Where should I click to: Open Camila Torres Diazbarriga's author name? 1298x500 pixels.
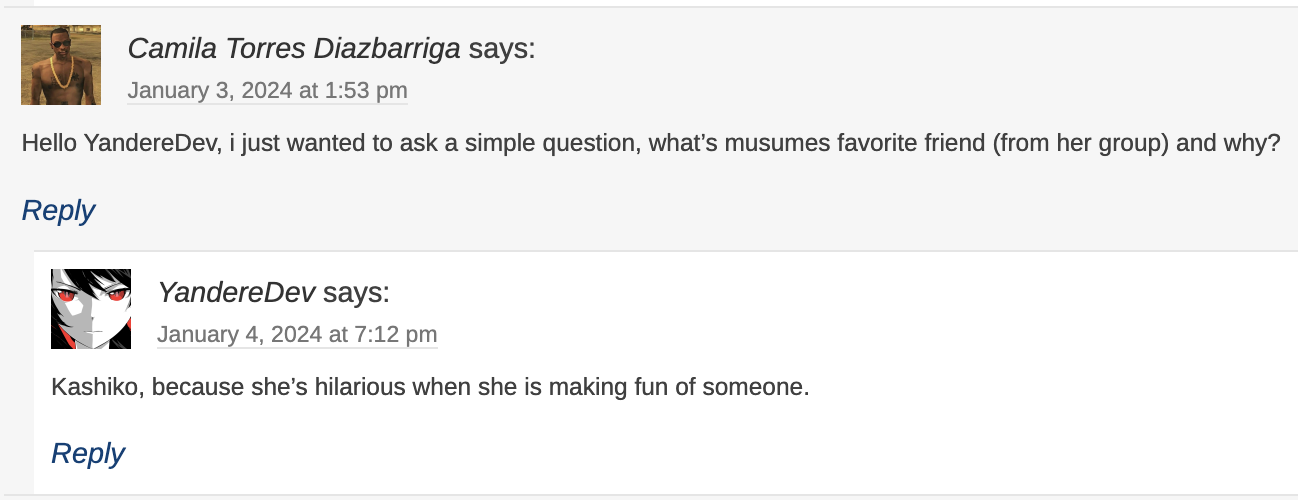(294, 48)
